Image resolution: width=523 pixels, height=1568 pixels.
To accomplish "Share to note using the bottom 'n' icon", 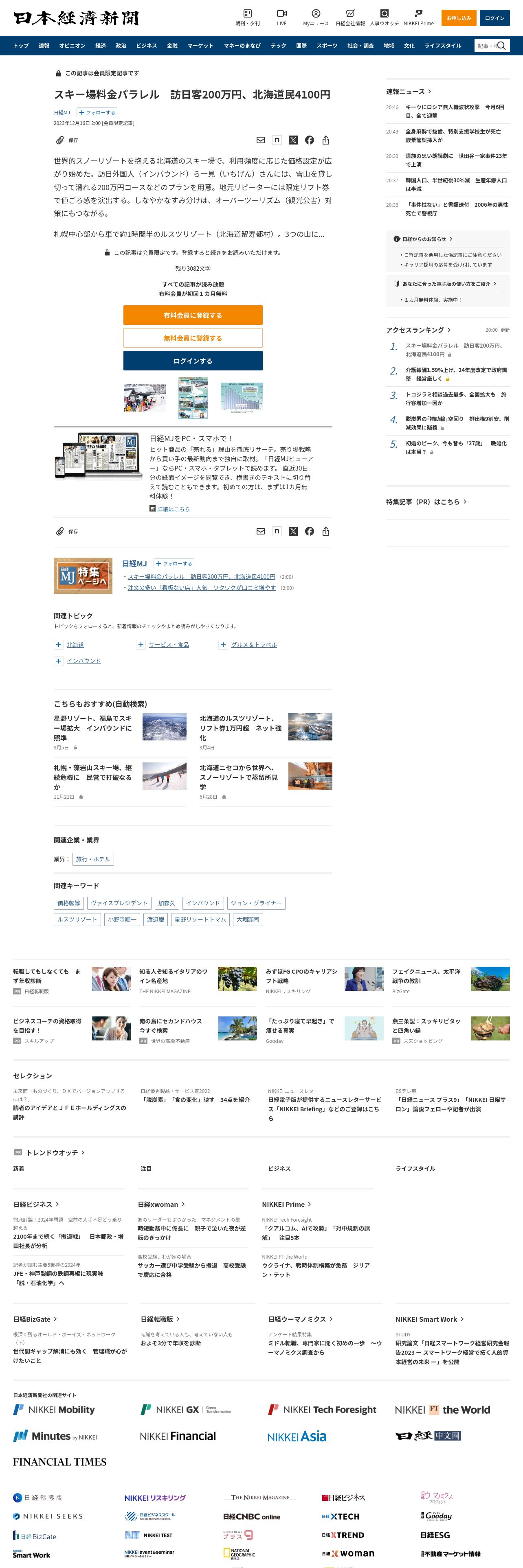I will click(277, 531).
